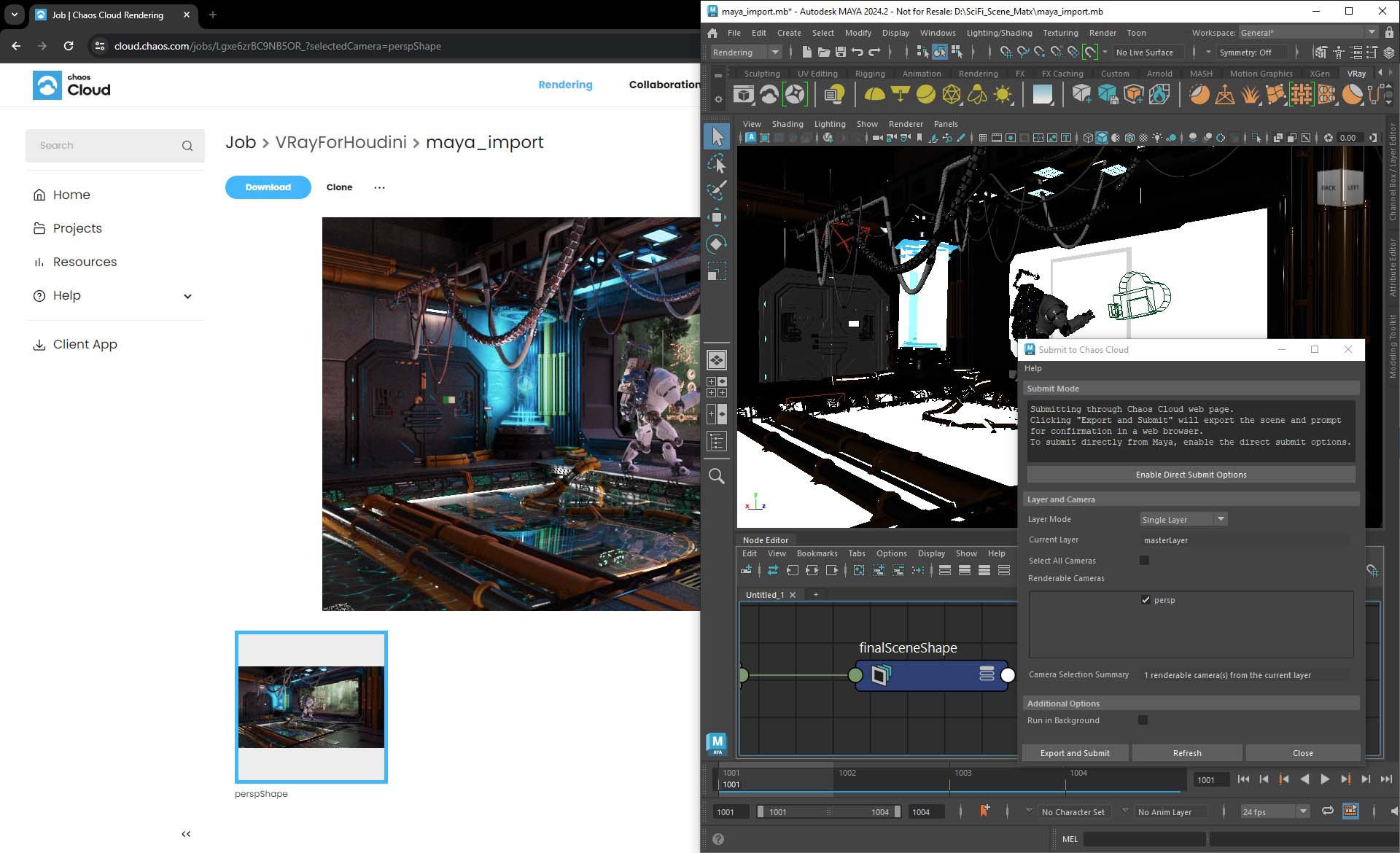Check the Select All Cameras checkbox
Viewport: 1400px width, 853px height.
coord(1144,560)
